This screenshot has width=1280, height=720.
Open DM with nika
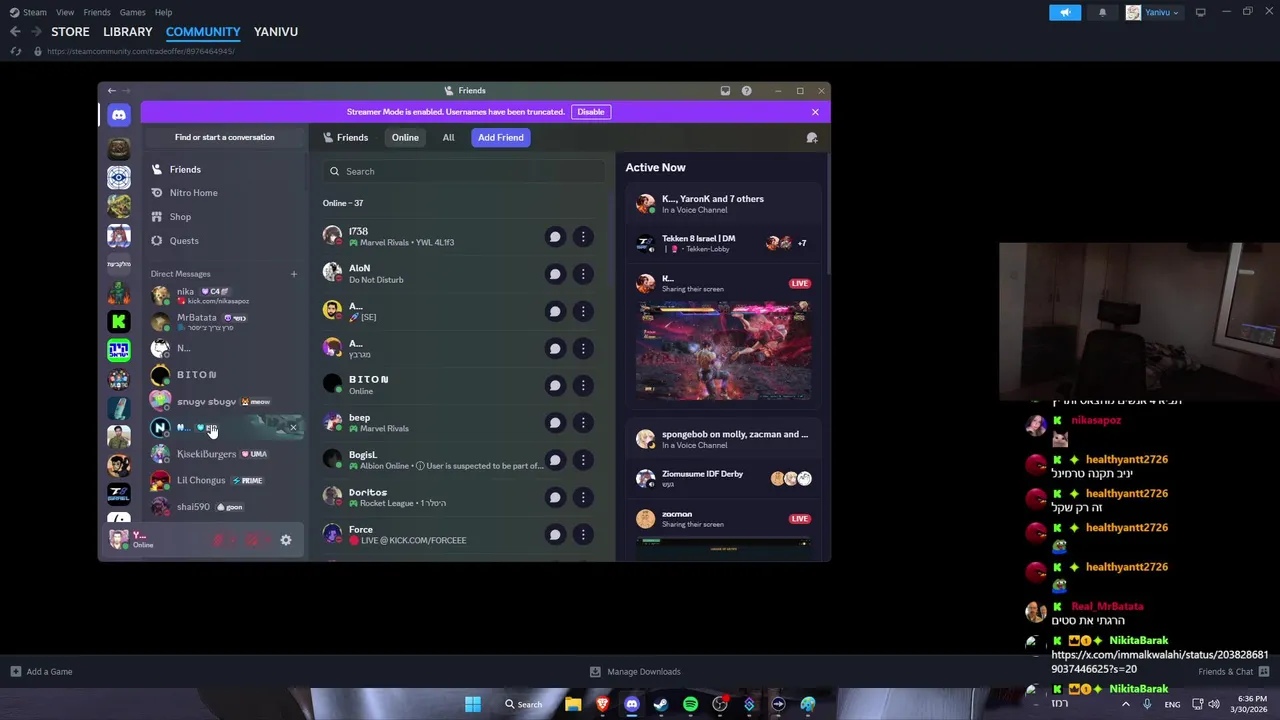pyautogui.click(x=226, y=296)
